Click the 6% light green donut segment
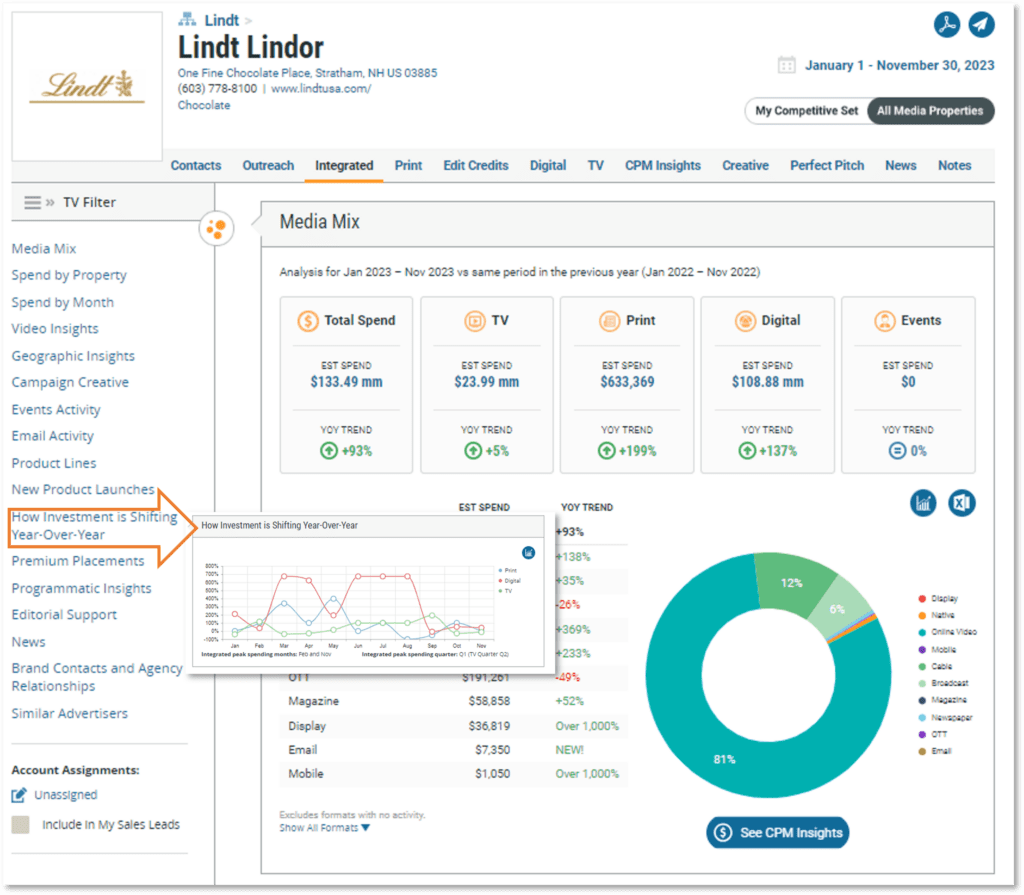 [x=837, y=609]
